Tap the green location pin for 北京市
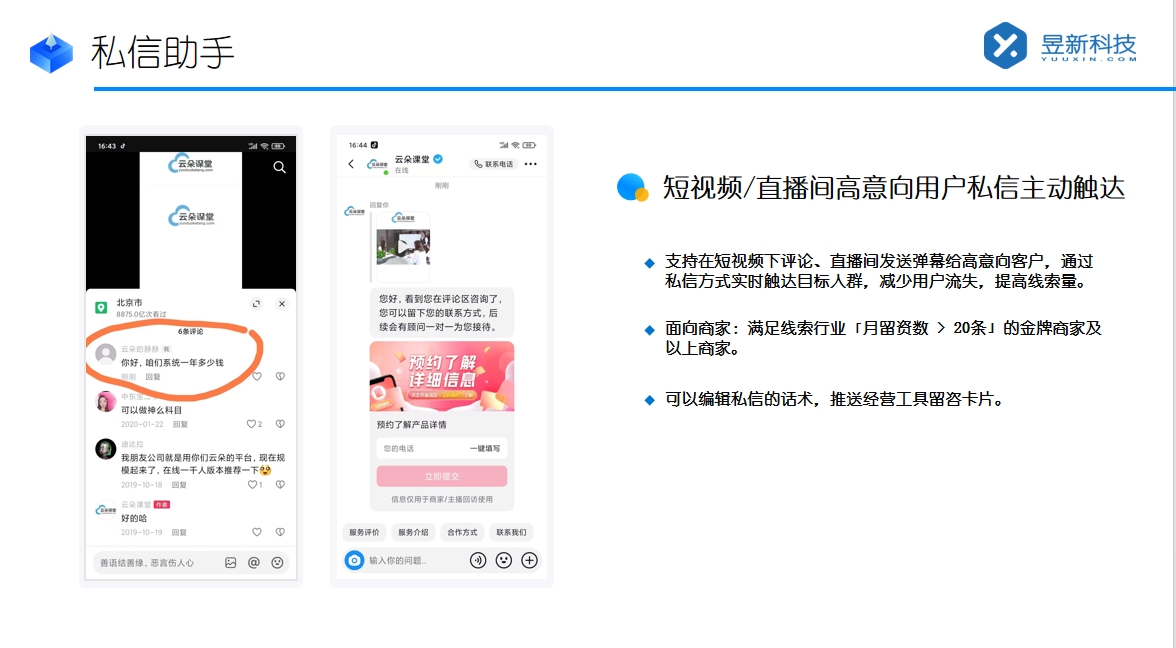 coord(101,306)
